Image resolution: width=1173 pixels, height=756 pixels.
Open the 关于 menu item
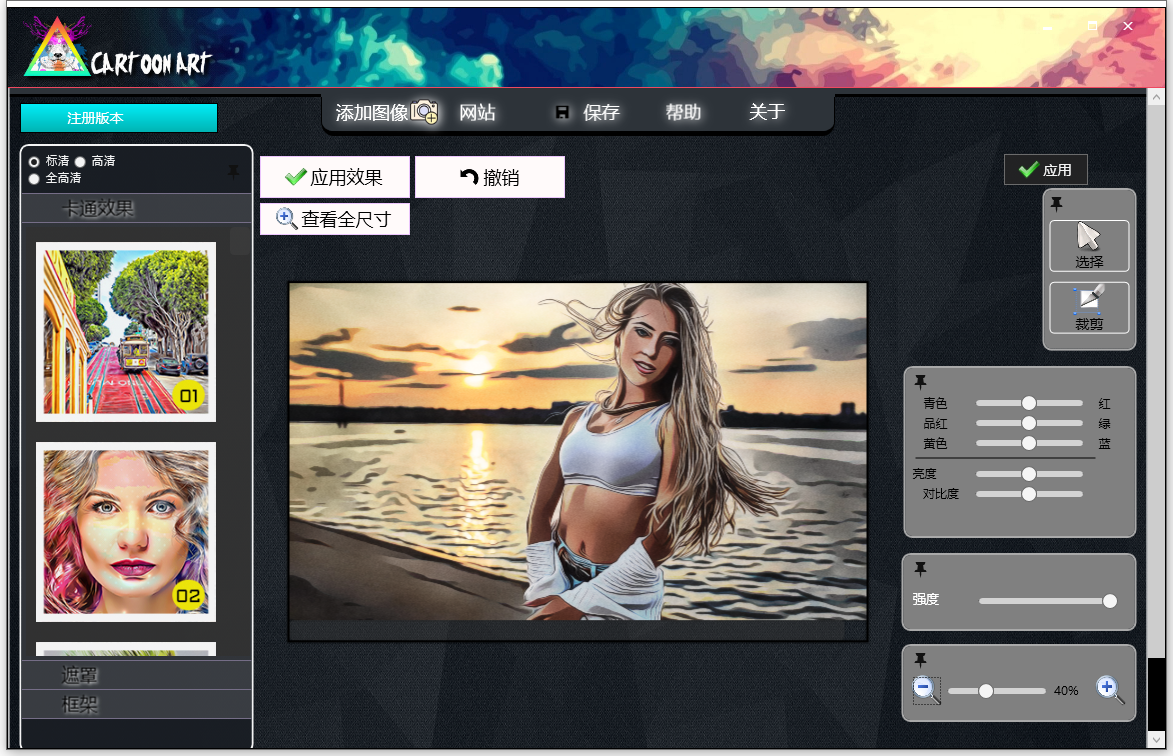[767, 112]
